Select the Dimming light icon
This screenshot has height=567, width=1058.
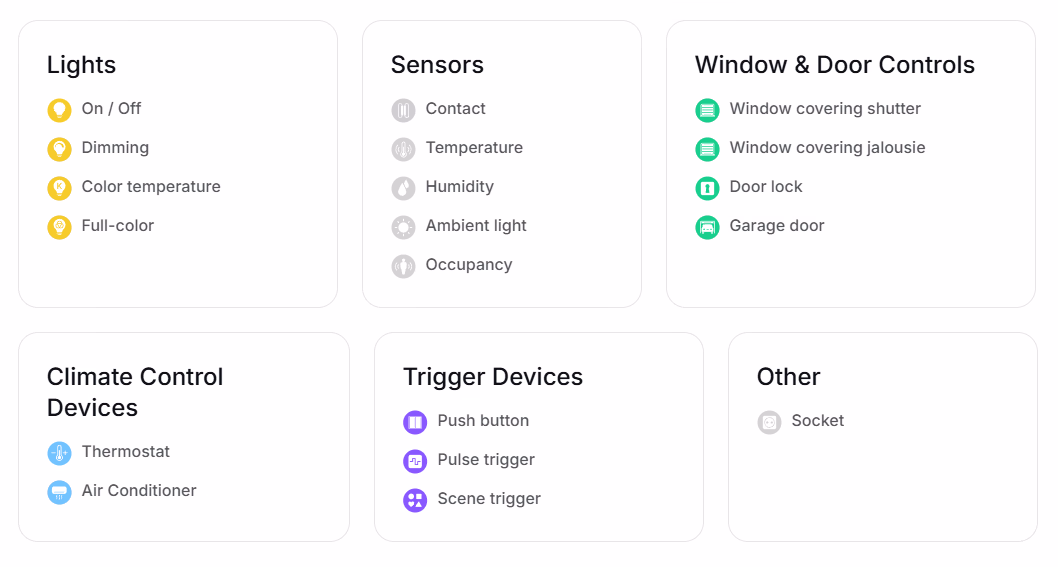[59, 149]
